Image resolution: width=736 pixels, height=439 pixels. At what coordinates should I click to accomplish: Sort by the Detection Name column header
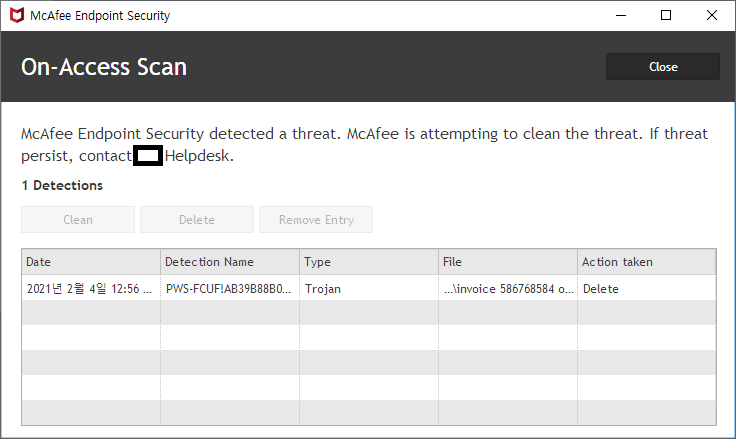coord(230,262)
